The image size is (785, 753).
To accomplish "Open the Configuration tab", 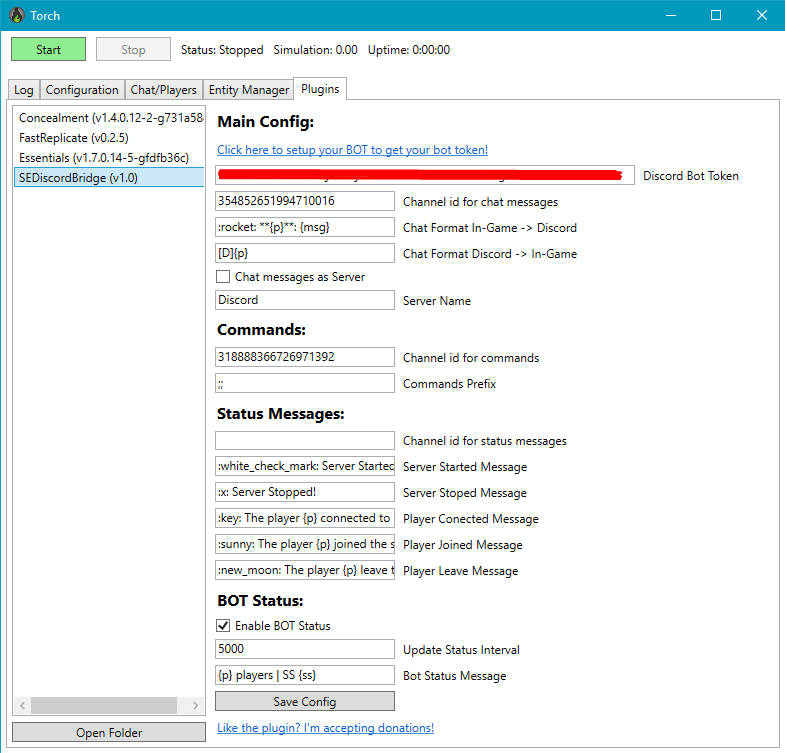I will point(82,90).
